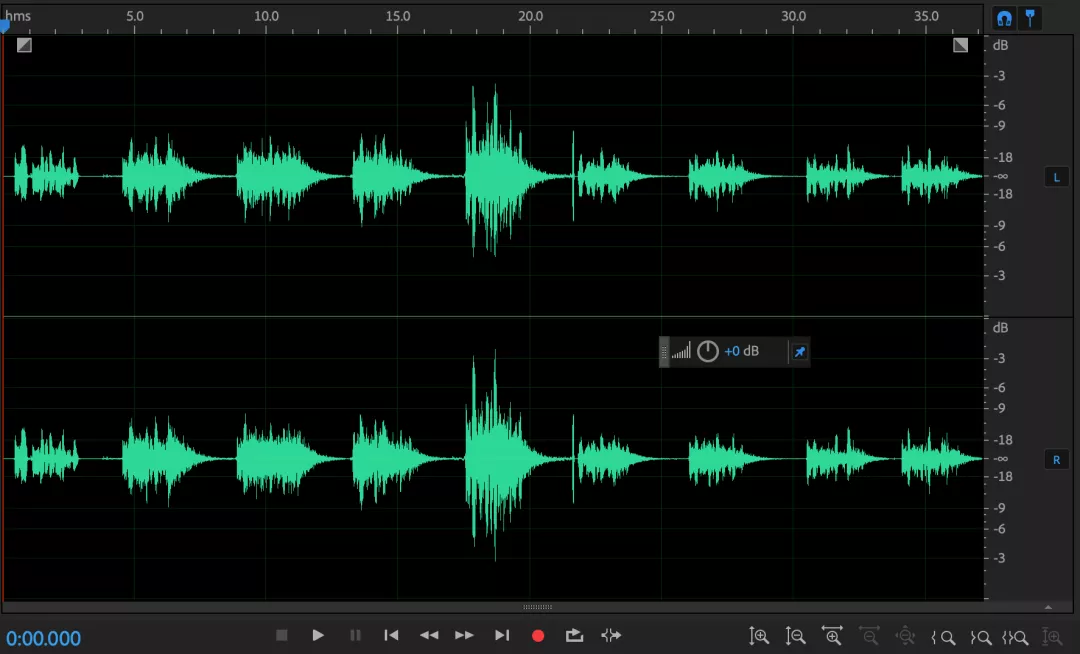The height and width of the screenshot is (654, 1080).
Task: Click the horizontal scrollbar grip below the waveform
Action: point(537,607)
